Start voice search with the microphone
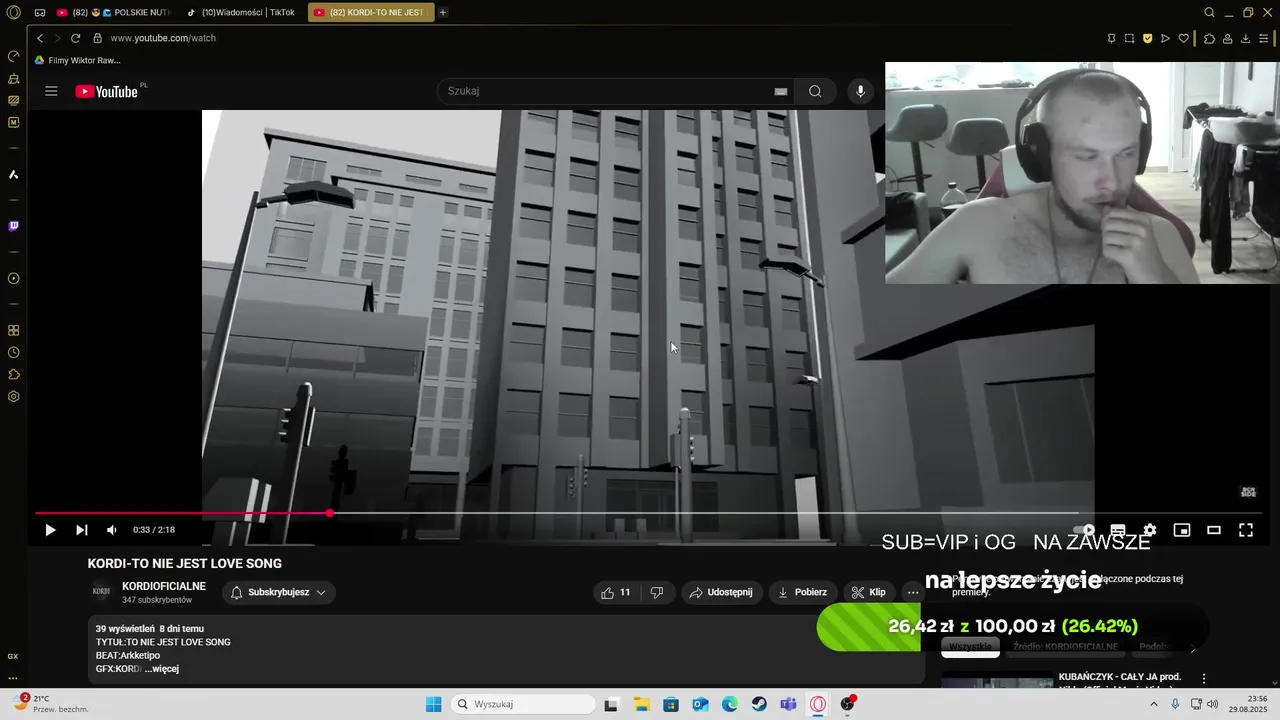This screenshot has width=1280, height=720. click(860, 91)
